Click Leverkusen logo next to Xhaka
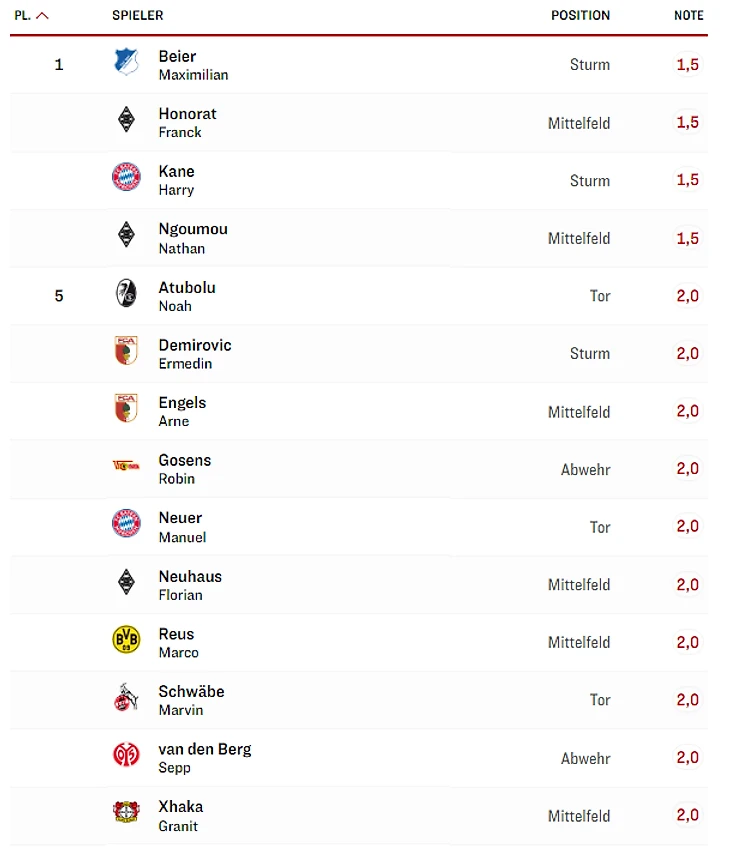This screenshot has height=849, width=730. pyautogui.click(x=126, y=814)
